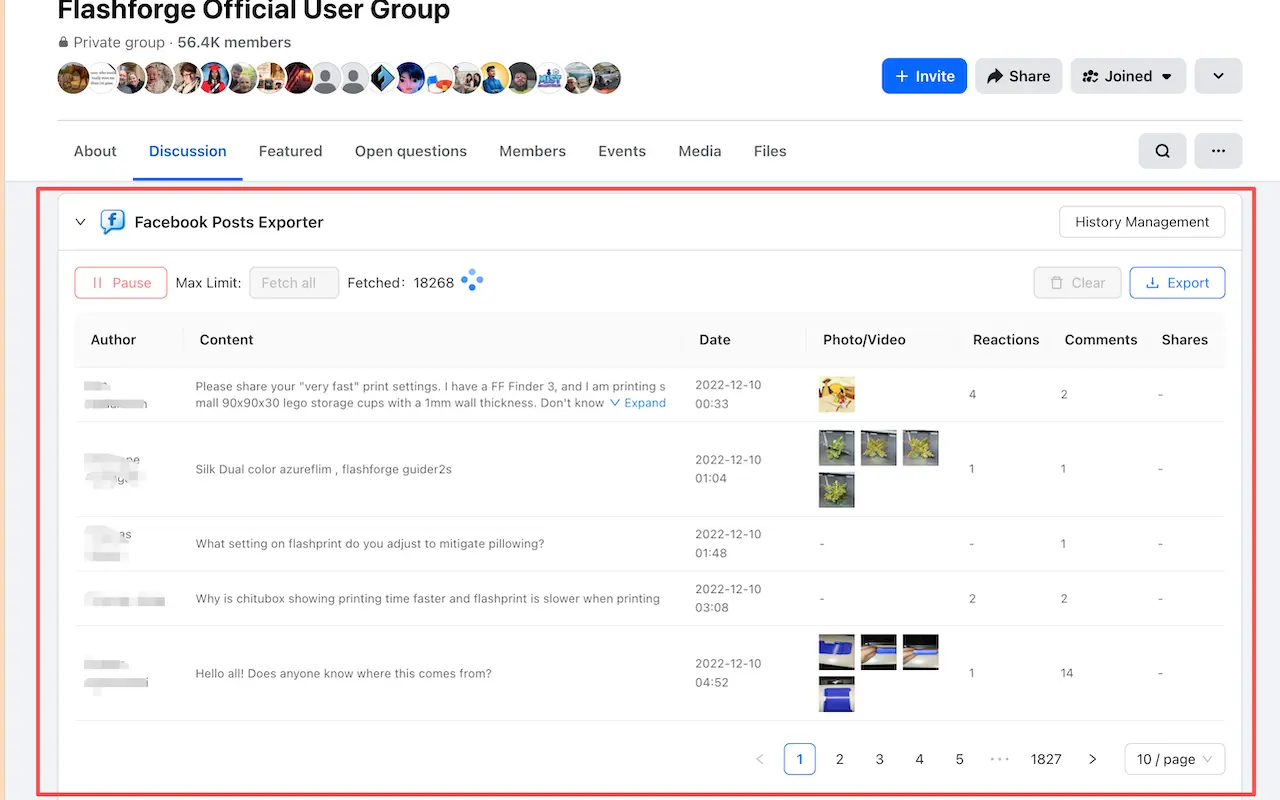Click the Max Limit input field
The width and height of the screenshot is (1280, 800).
[294, 283]
